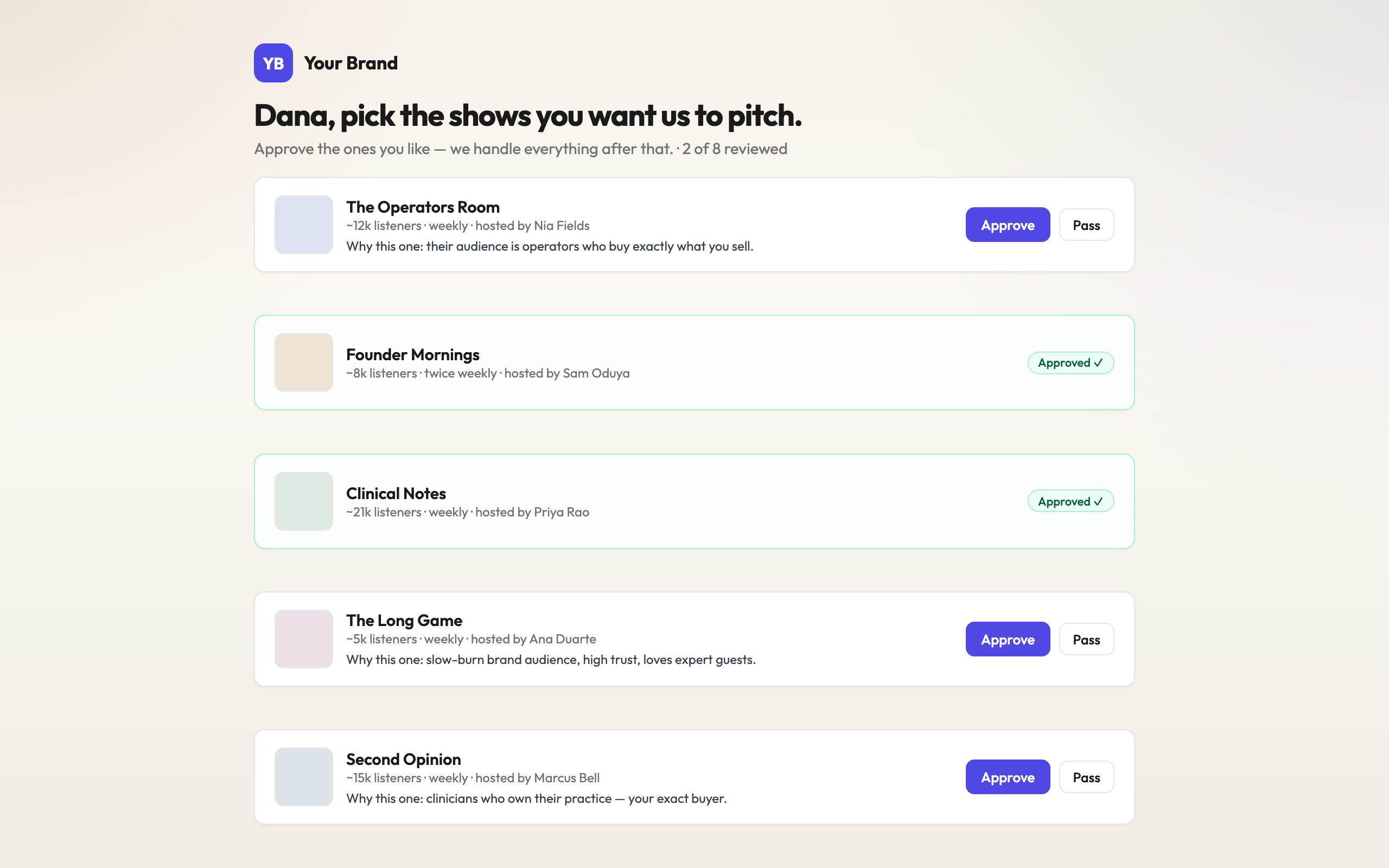Viewport: 1389px width, 868px height.
Task: Toggle Approved badge on Clinical Notes
Action: click(1071, 501)
